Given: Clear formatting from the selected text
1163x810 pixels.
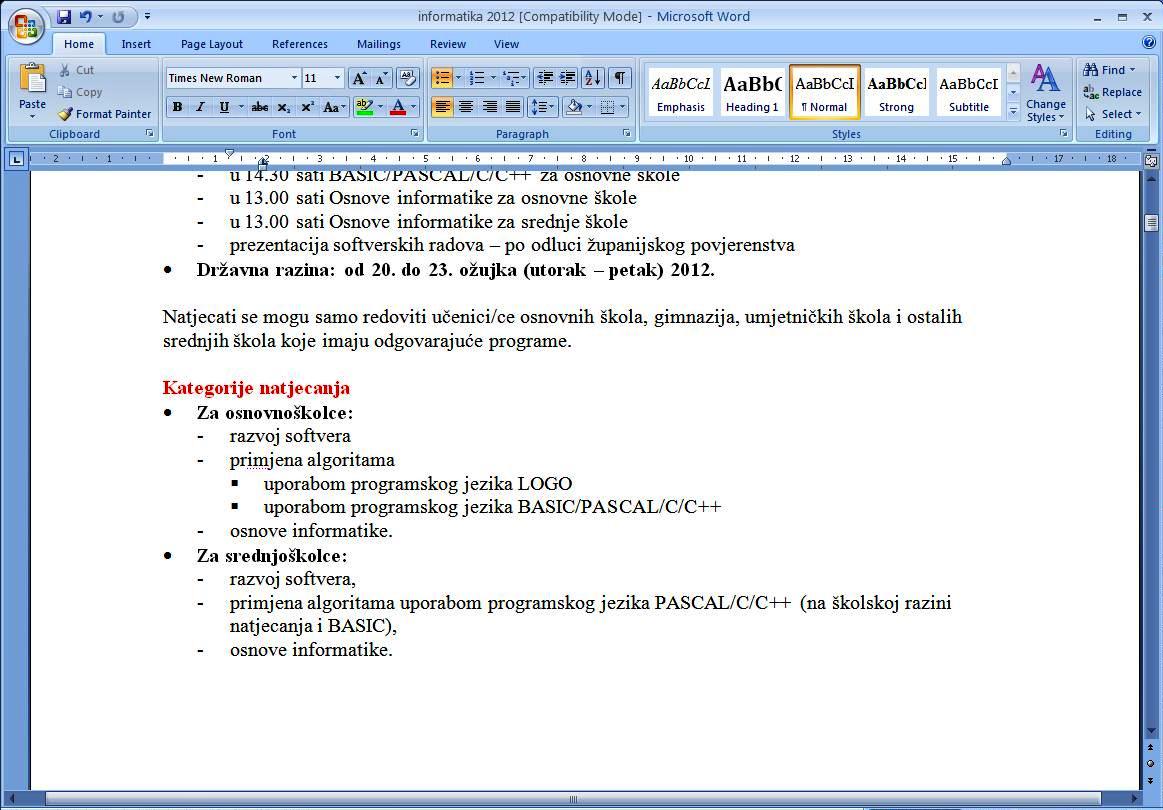Looking at the screenshot, I should [x=407, y=78].
